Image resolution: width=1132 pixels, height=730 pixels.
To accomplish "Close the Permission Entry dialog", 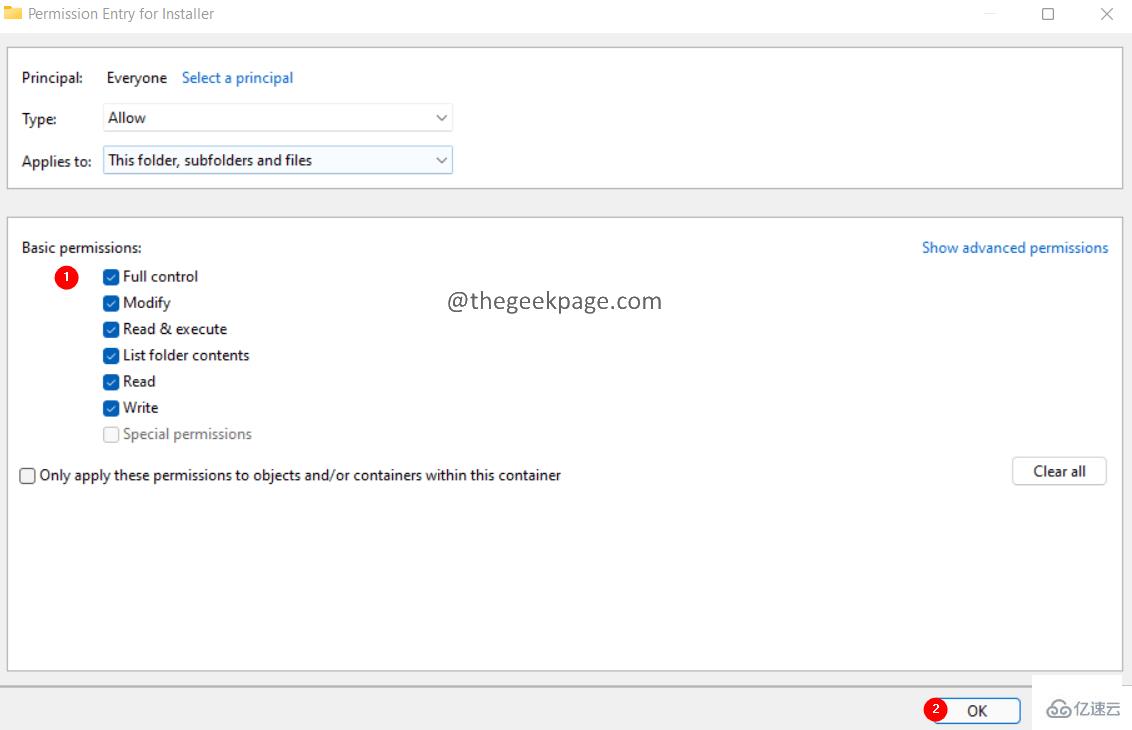I will (1106, 14).
